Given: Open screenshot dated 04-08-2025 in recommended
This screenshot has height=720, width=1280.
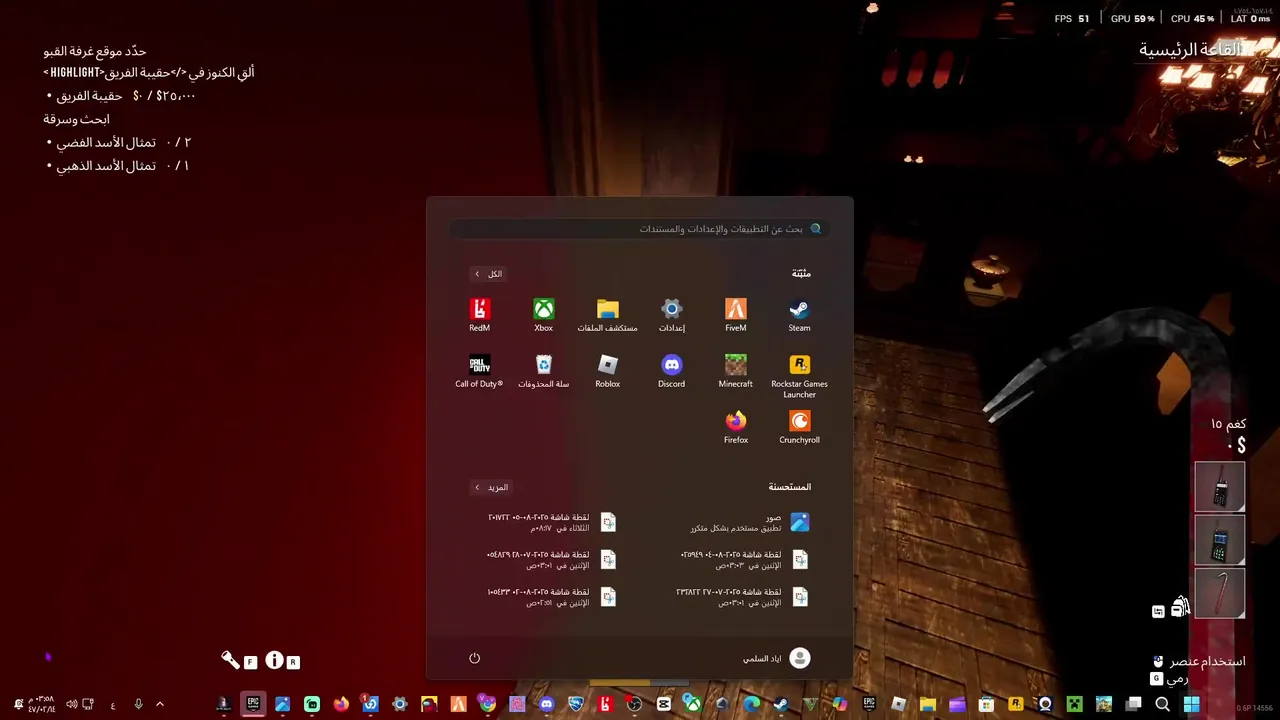Looking at the screenshot, I should coord(744,559).
